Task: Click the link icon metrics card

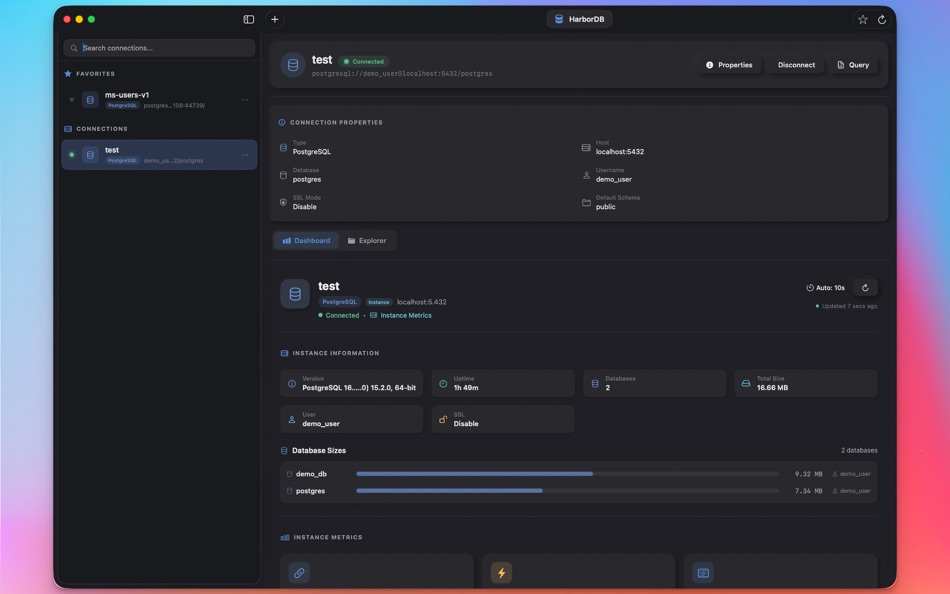Action: 299,572
